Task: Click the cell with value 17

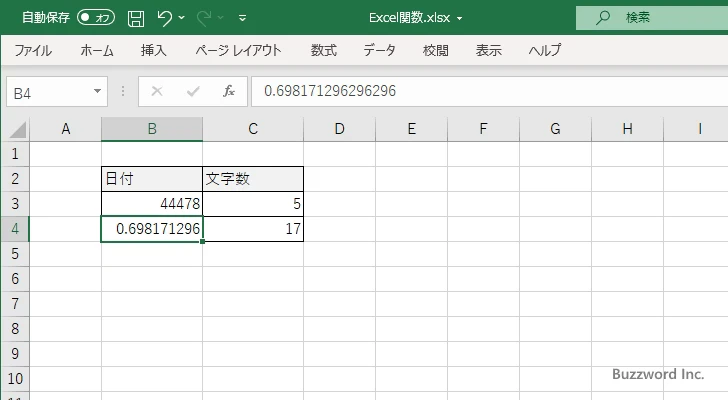Action: [253, 229]
